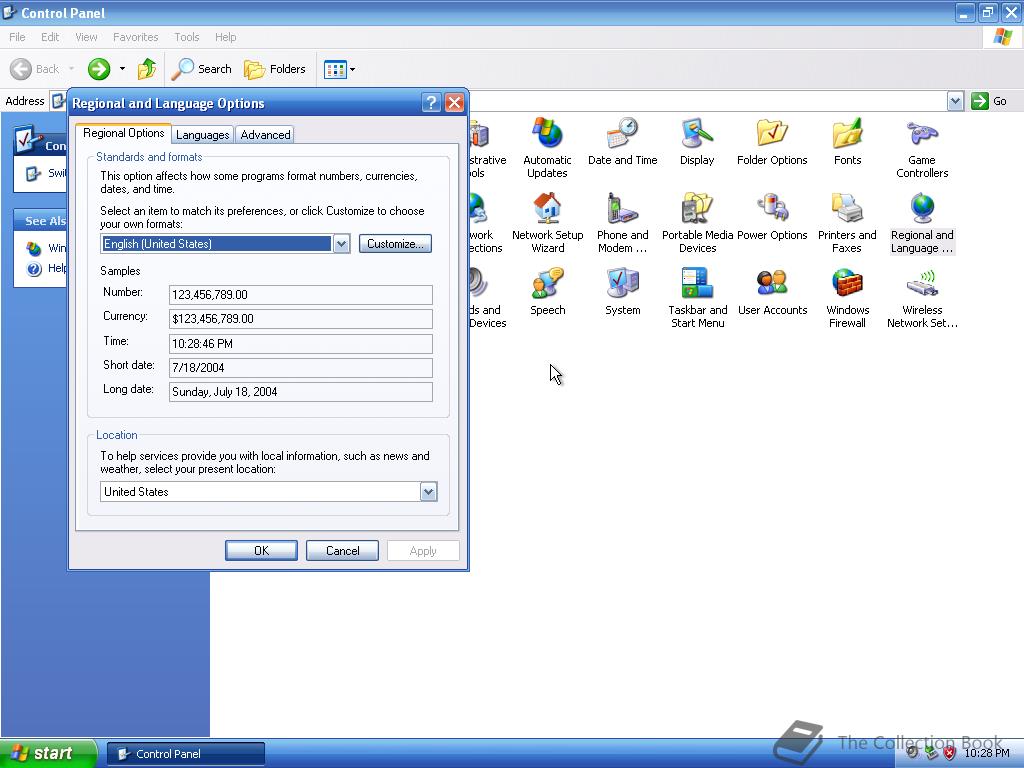
Task: Click the Customize... button
Action: [x=395, y=244]
